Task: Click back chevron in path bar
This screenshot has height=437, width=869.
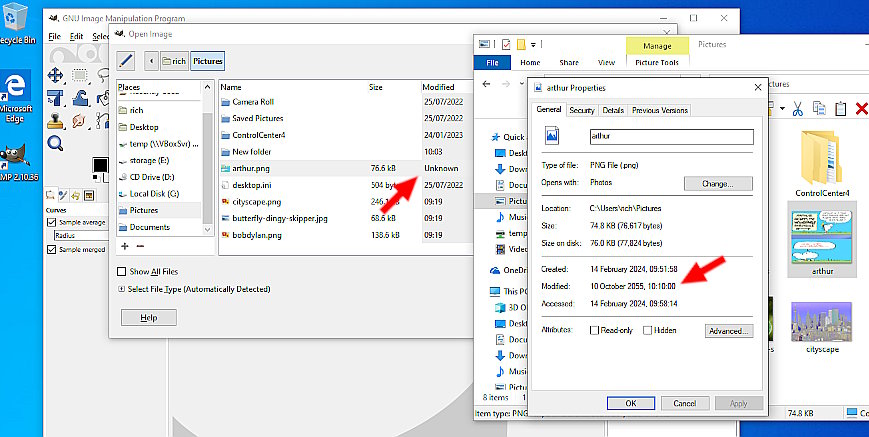Action: pos(151,61)
